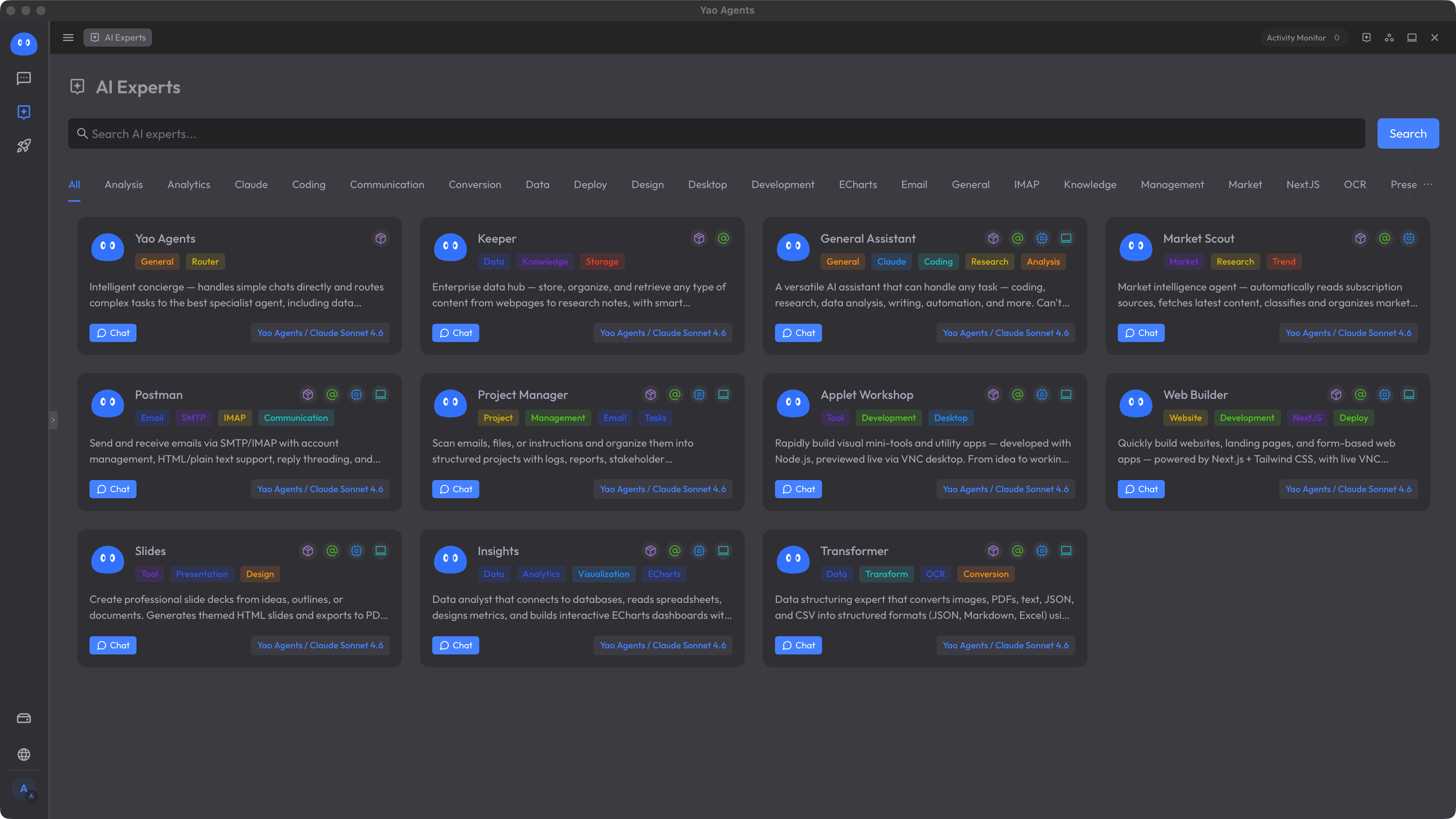Viewport: 1456px width, 819px height.
Task: Start a Chat with Web Builder
Action: (x=1141, y=489)
